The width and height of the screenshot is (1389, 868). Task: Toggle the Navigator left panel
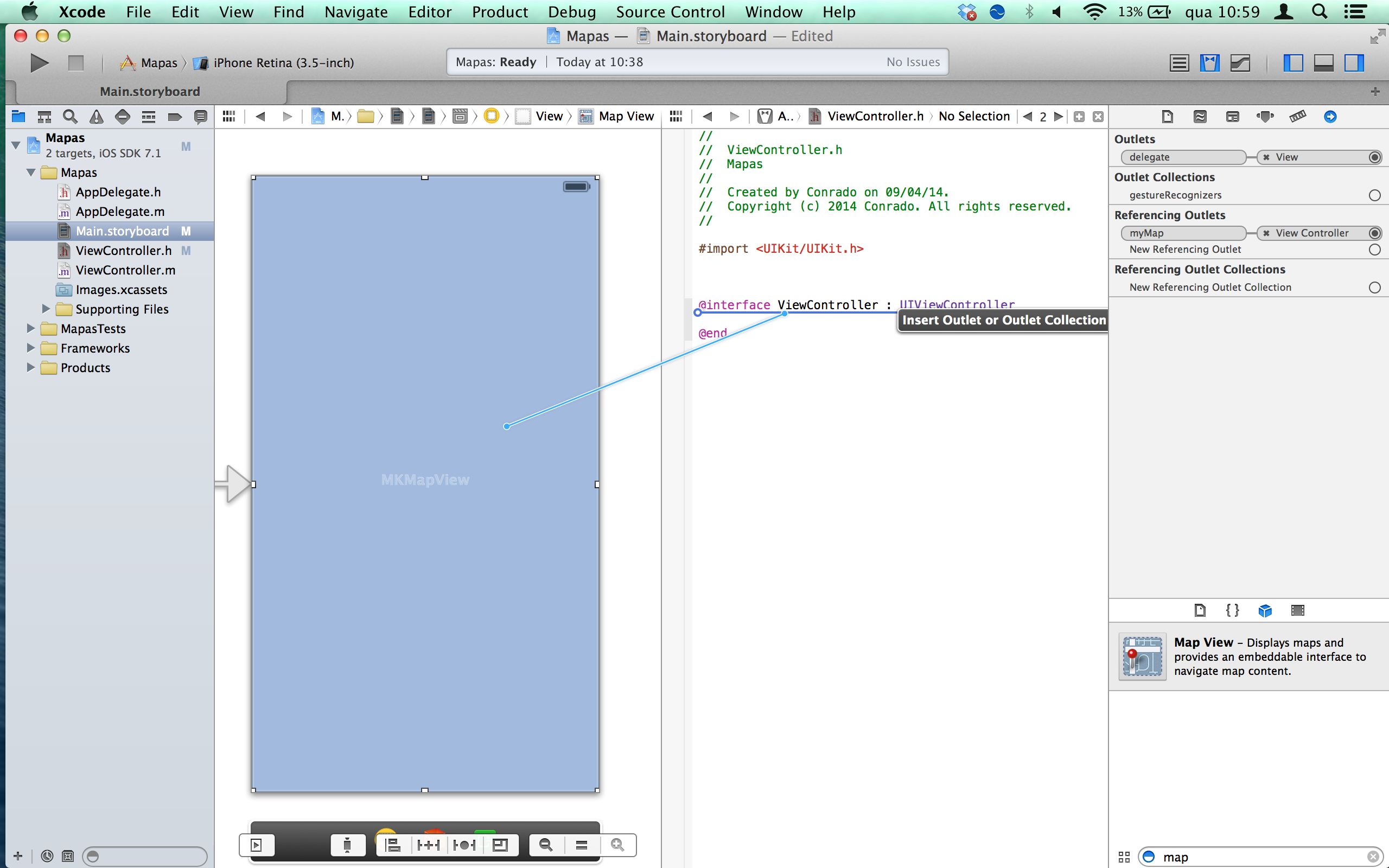click(1292, 62)
